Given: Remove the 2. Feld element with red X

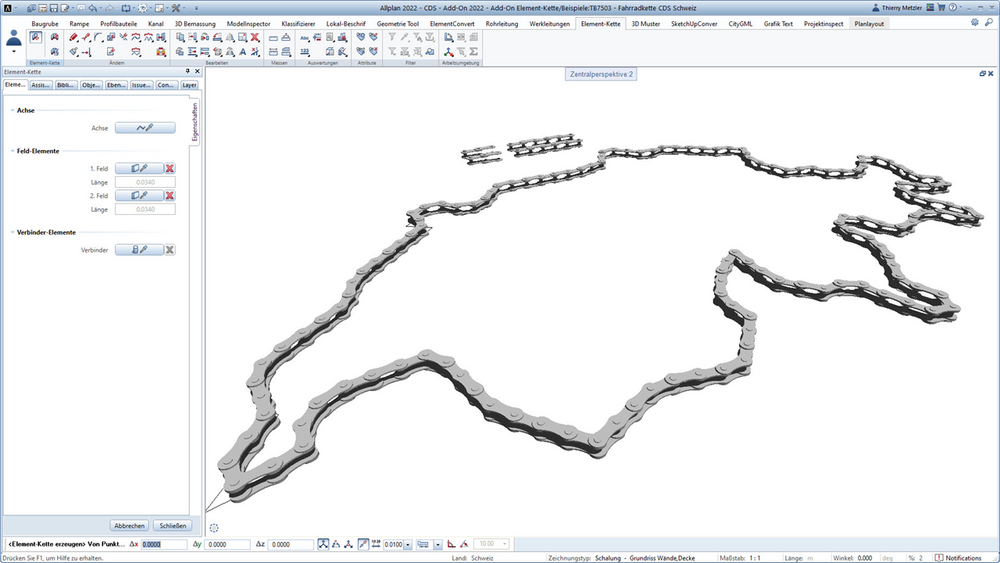Looking at the screenshot, I should (170, 196).
